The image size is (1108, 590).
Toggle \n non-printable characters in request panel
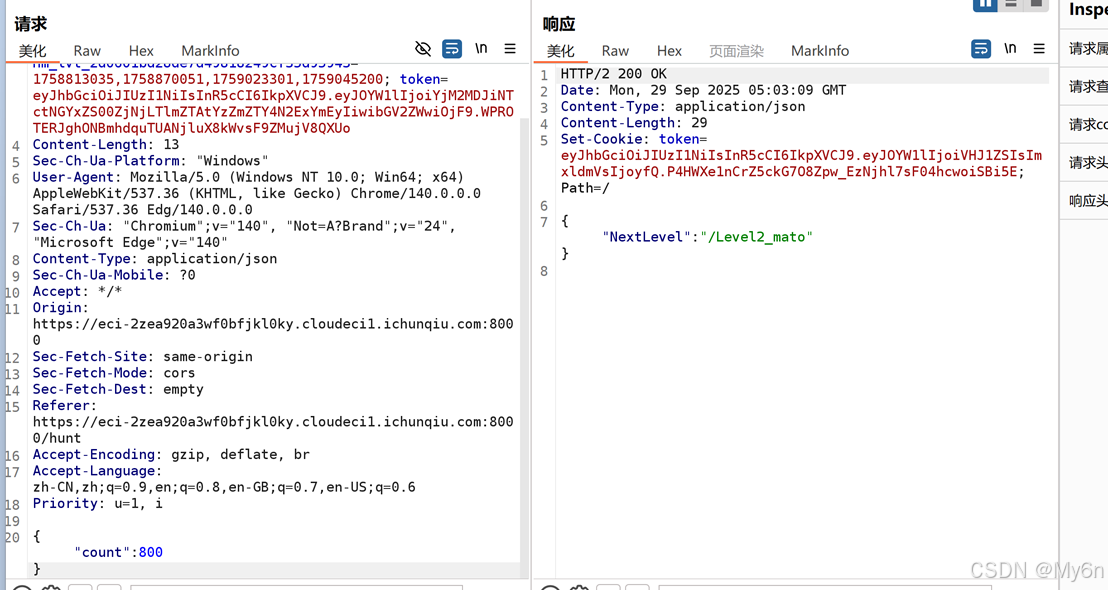click(481, 49)
